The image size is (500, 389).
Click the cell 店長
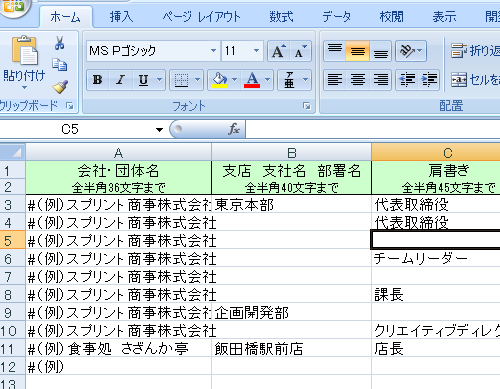pyautogui.click(x=436, y=349)
